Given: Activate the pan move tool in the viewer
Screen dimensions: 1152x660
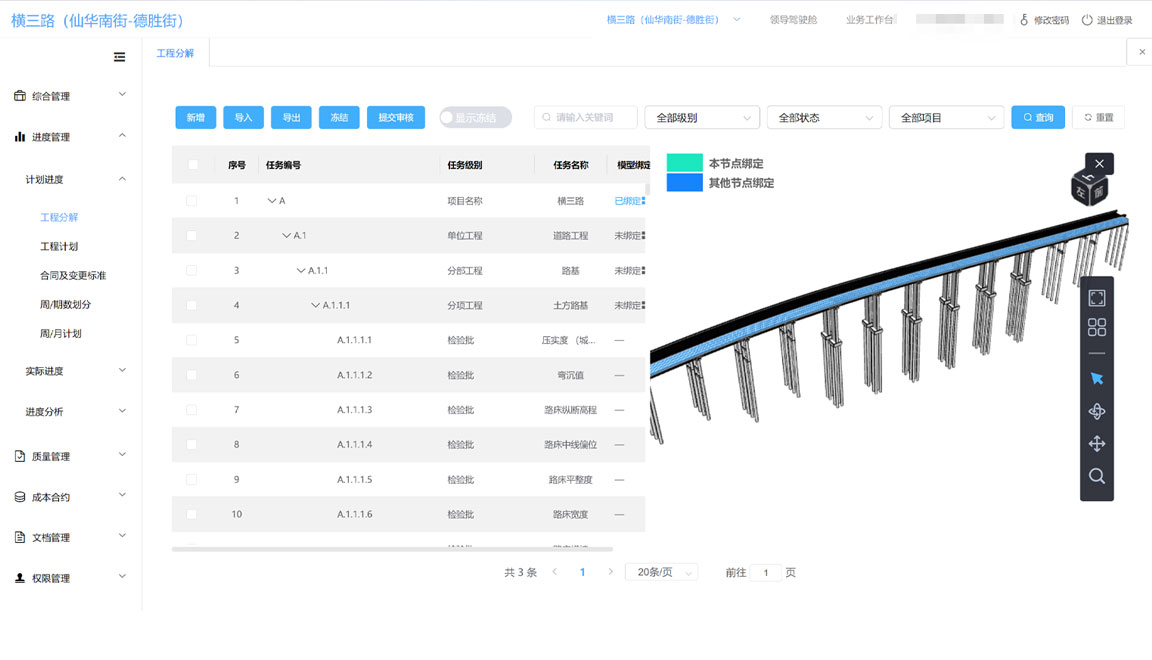Looking at the screenshot, I should pos(1096,443).
